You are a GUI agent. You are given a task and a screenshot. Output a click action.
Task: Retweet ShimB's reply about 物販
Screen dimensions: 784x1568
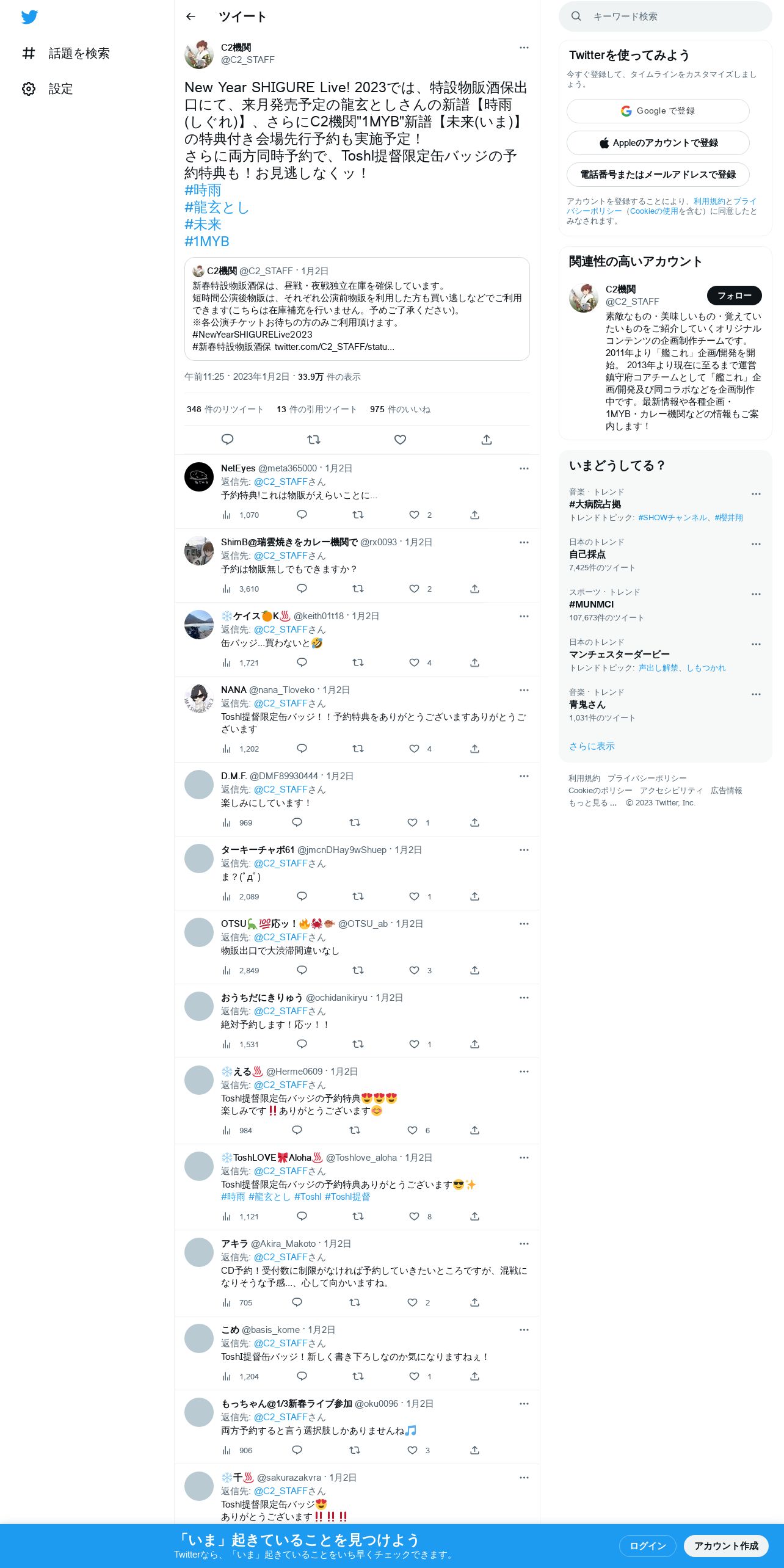tap(358, 589)
